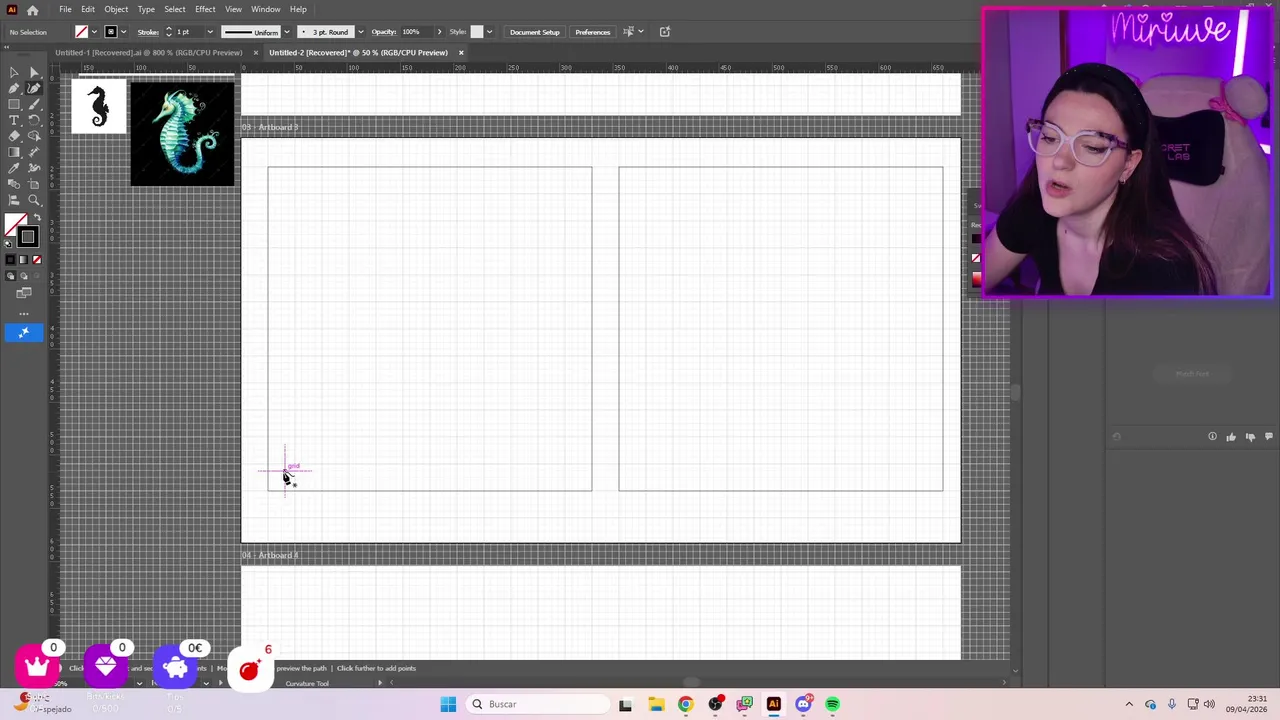Image resolution: width=1280 pixels, height=720 pixels.
Task: Enable Draw Inside mode
Action: click(37, 275)
